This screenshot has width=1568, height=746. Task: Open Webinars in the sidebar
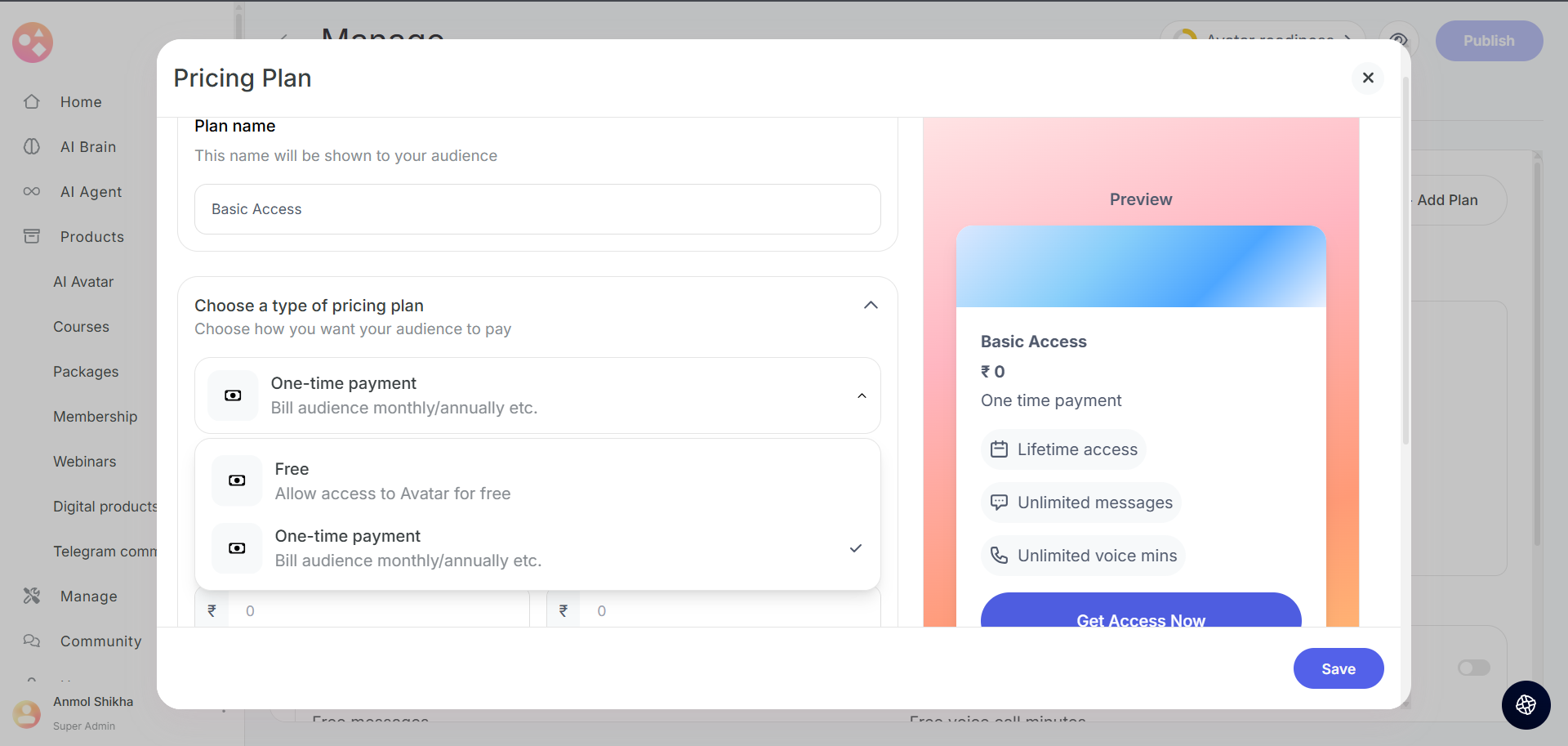[85, 462]
